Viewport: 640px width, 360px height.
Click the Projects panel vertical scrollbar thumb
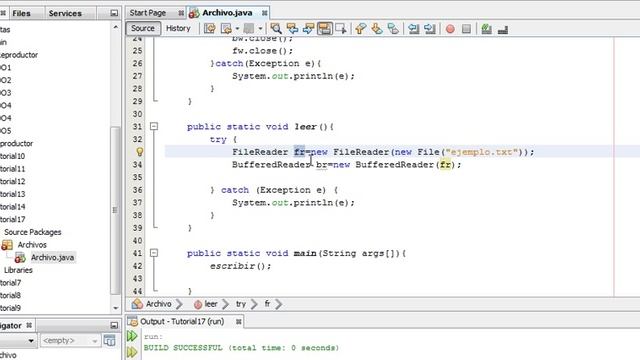point(116,210)
